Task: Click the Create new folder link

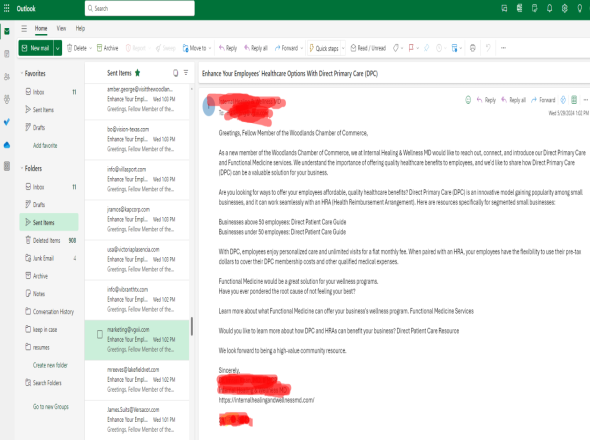Action: pyautogui.click(x=50, y=365)
